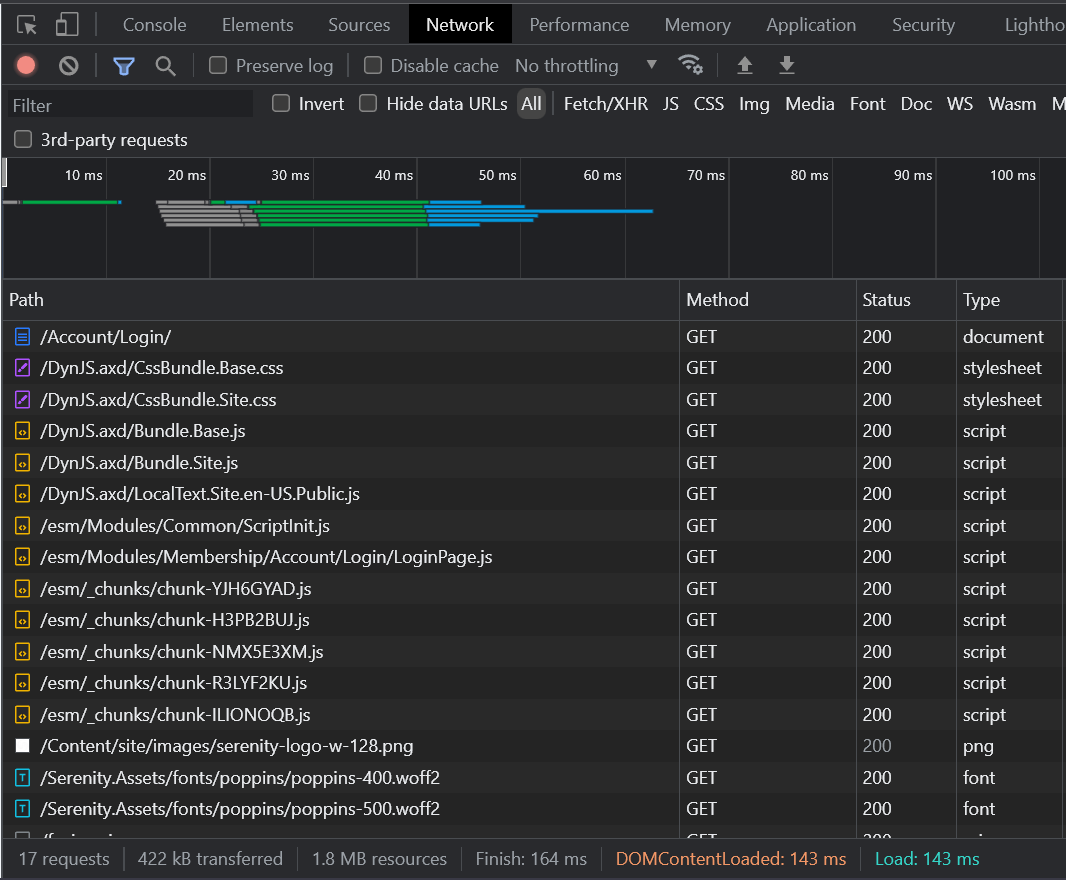Click the import HAR upload arrow
Screen dimensions: 1066x880
point(744,66)
